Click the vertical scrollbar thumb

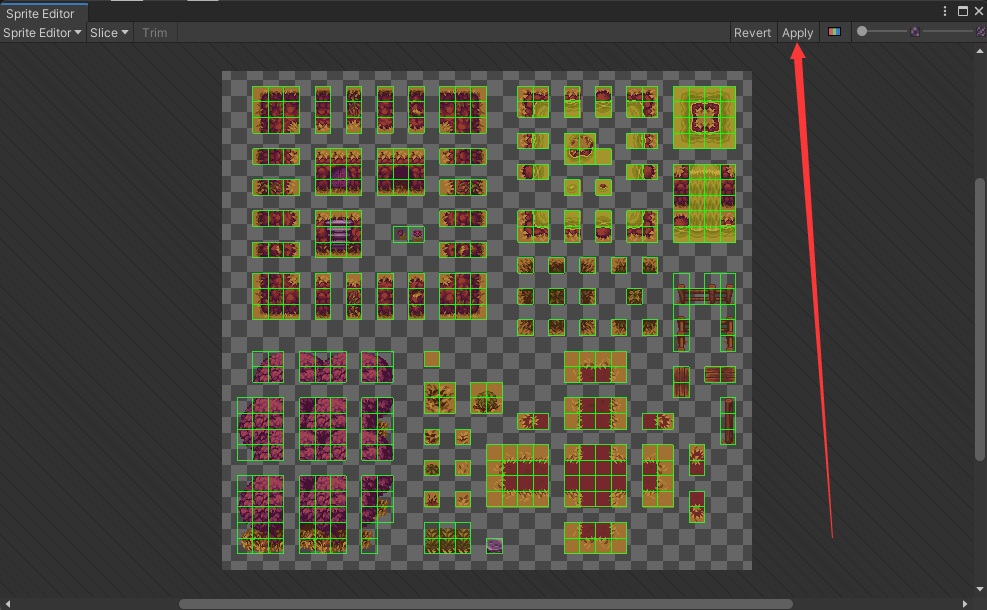click(x=979, y=319)
